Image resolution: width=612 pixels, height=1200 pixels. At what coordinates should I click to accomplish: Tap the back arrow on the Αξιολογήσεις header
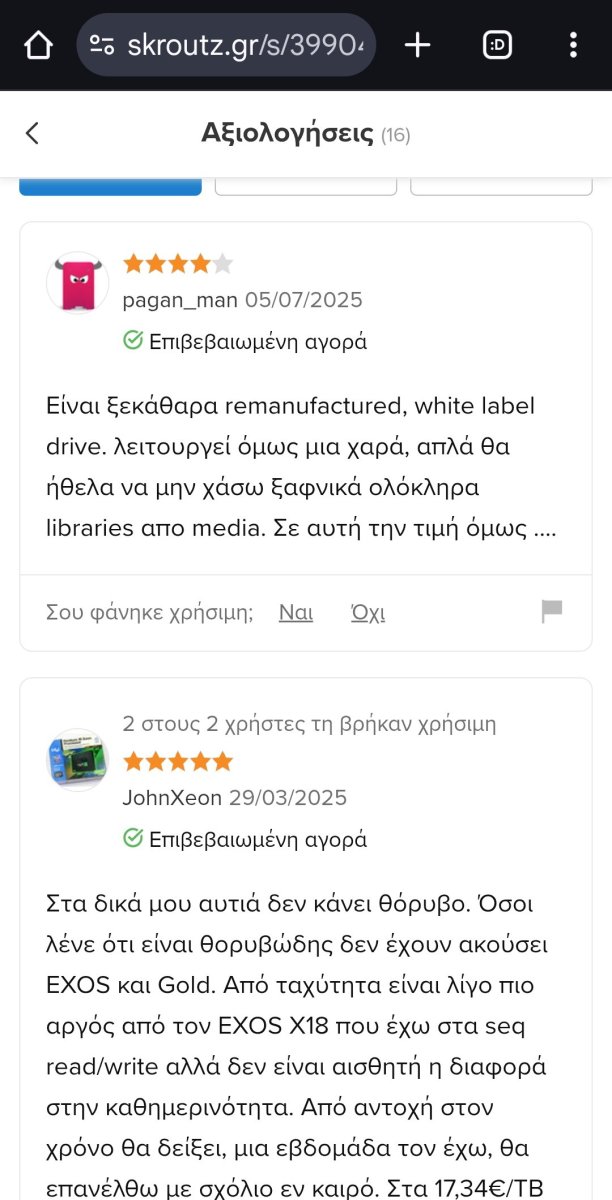(32, 133)
